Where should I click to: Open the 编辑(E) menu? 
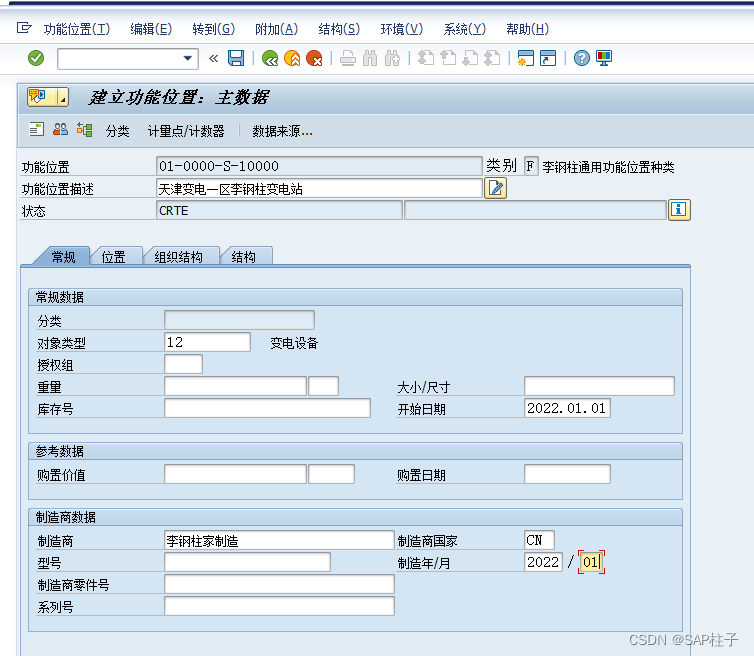pyautogui.click(x=151, y=29)
